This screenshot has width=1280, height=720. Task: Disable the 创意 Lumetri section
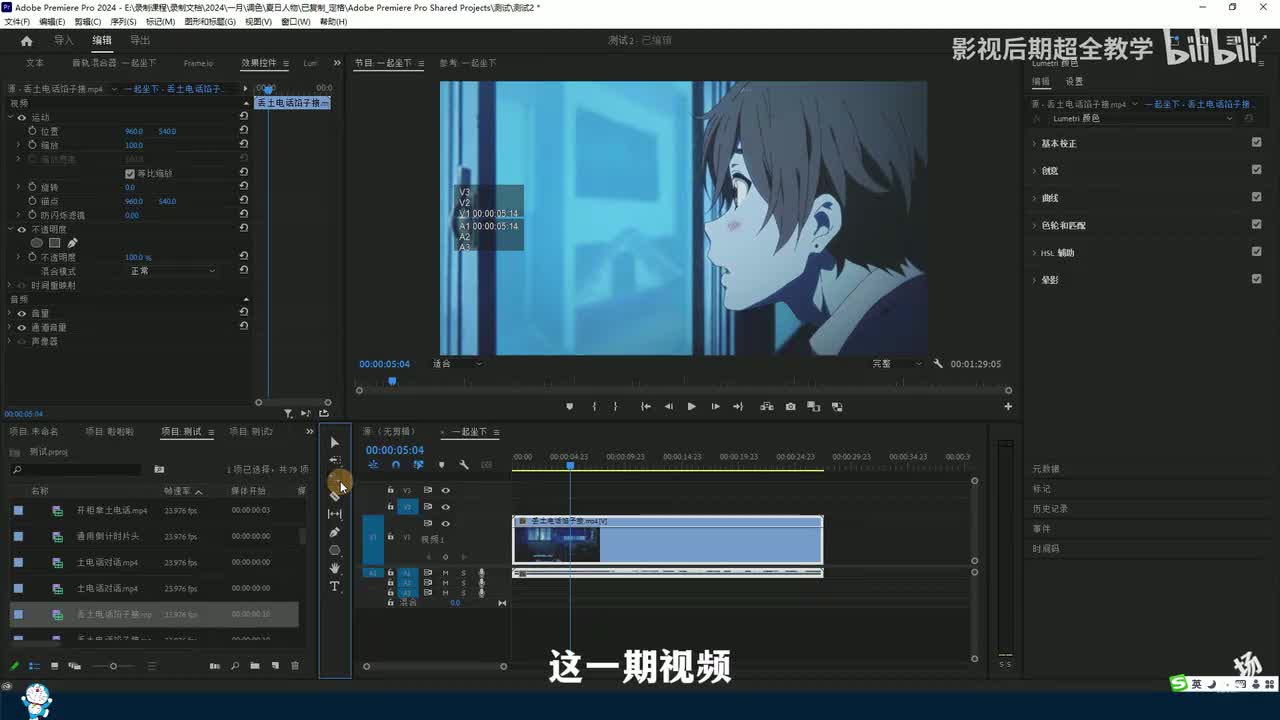(x=1256, y=170)
